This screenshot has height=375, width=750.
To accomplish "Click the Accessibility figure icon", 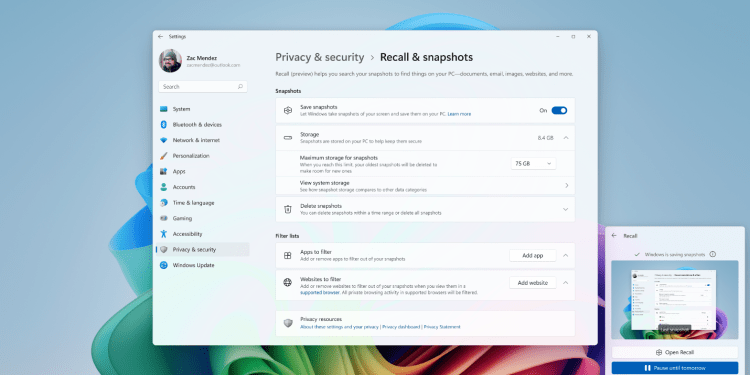I will tap(164, 234).
